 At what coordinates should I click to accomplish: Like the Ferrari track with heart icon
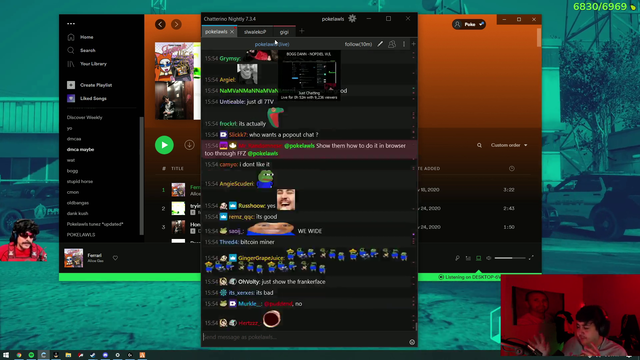click(116, 258)
